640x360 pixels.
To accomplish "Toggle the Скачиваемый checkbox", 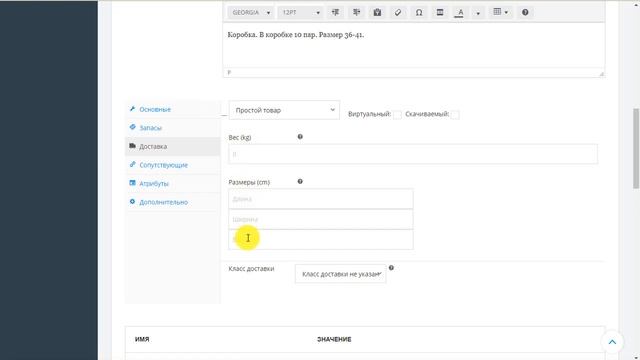I will click(455, 115).
